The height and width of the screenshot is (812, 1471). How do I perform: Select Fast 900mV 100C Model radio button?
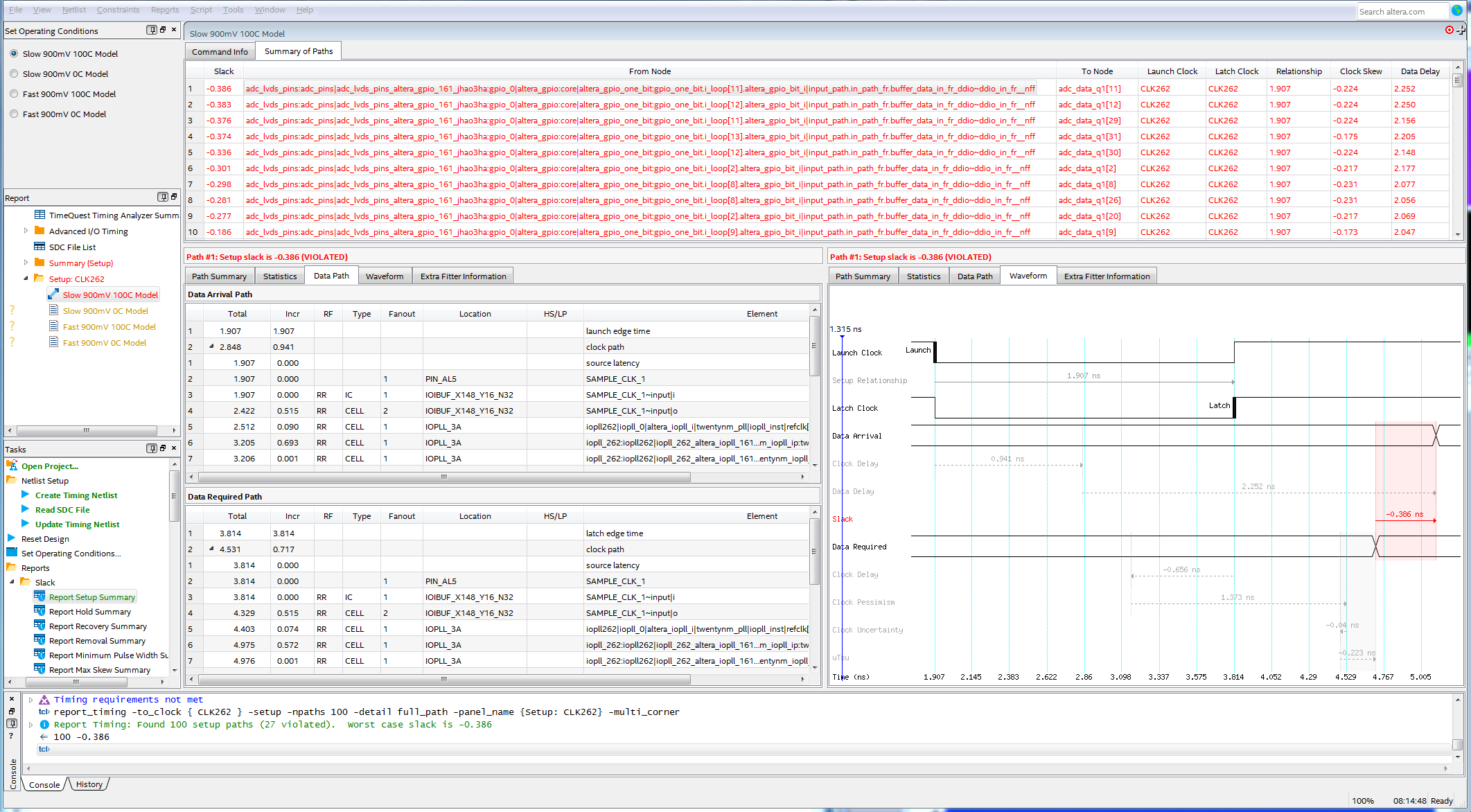[14, 94]
